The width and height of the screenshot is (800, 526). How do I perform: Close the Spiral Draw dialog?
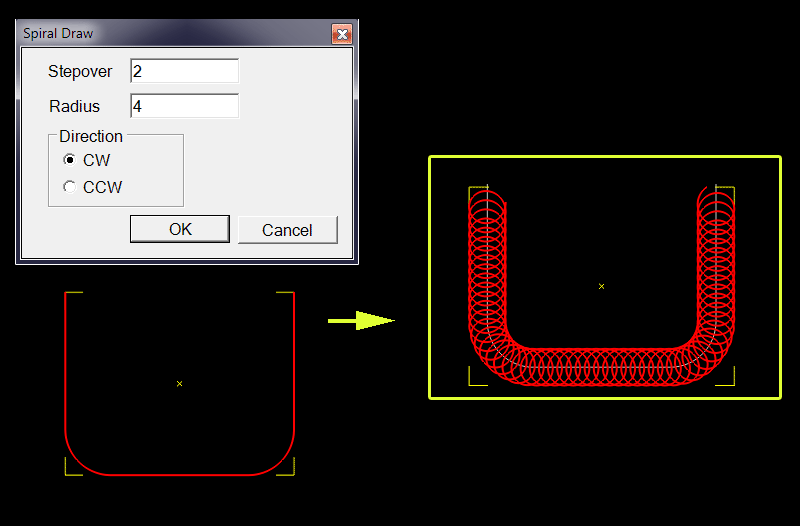click(x=342, y=34)
